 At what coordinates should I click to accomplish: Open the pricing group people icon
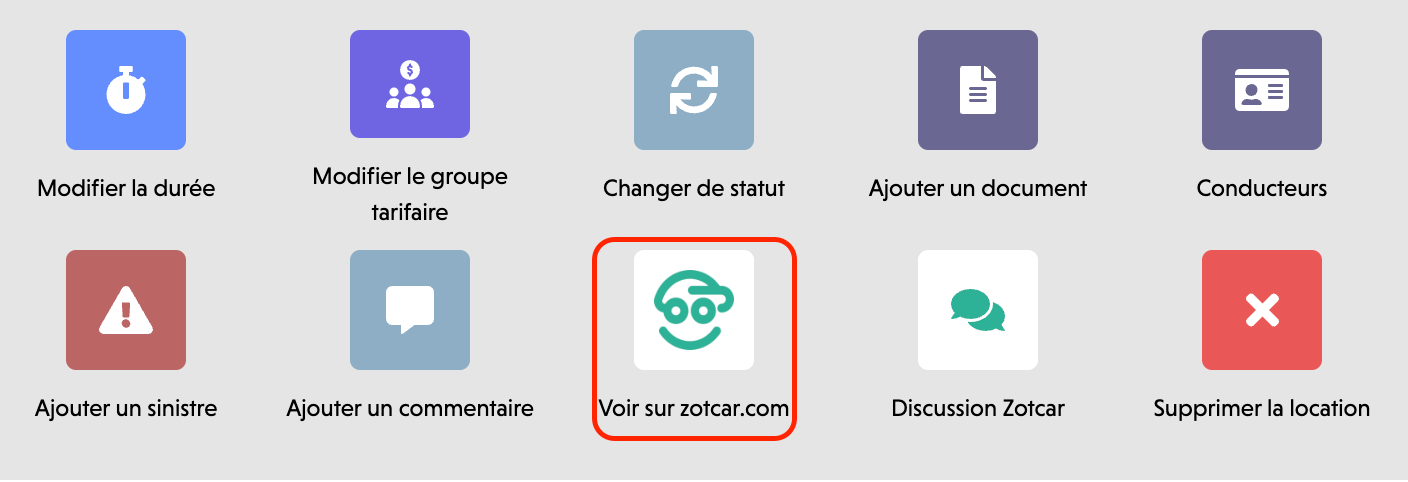click(410, 90)
